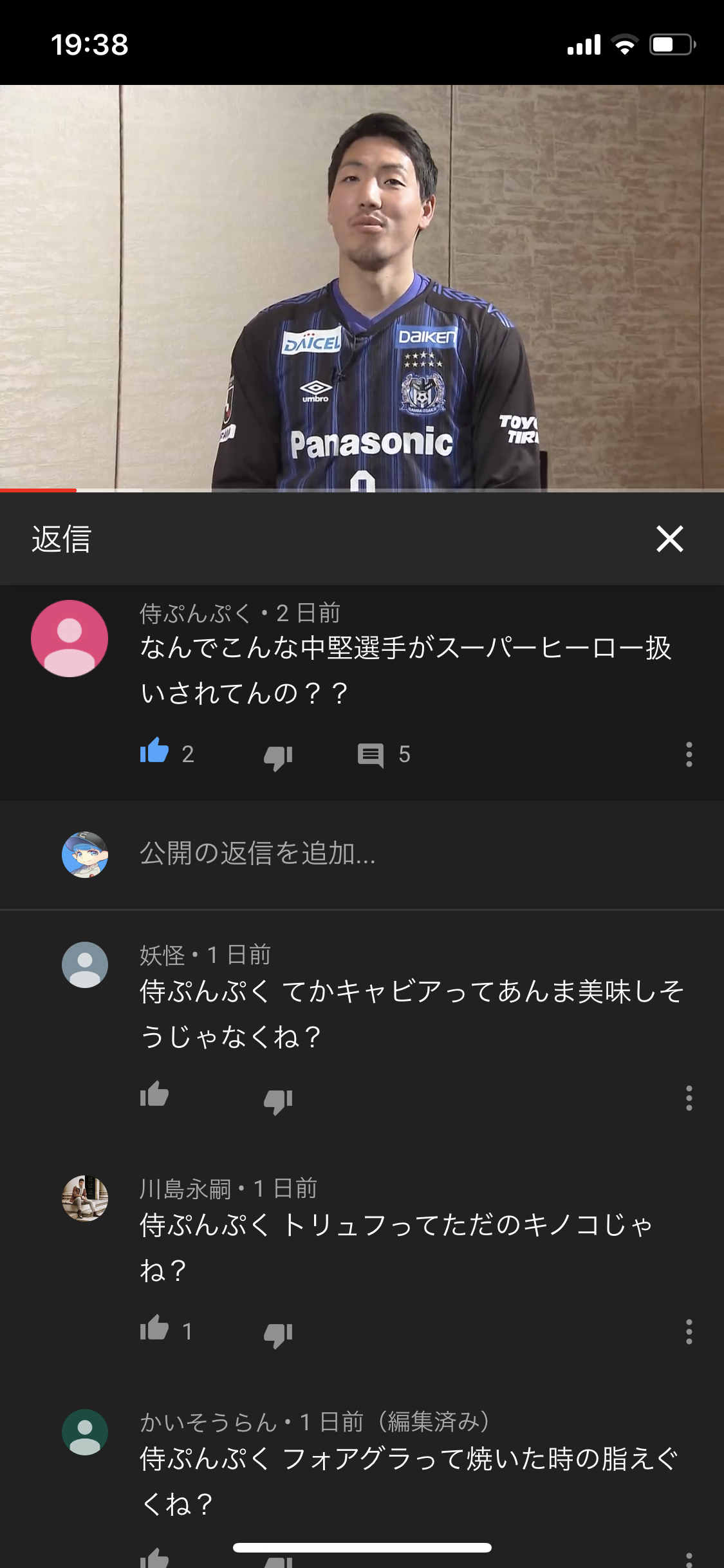Dislike the 妖怪 reply
Image resolution: width=724 pixels, height=1568 pixels.
click(278, 1101)
